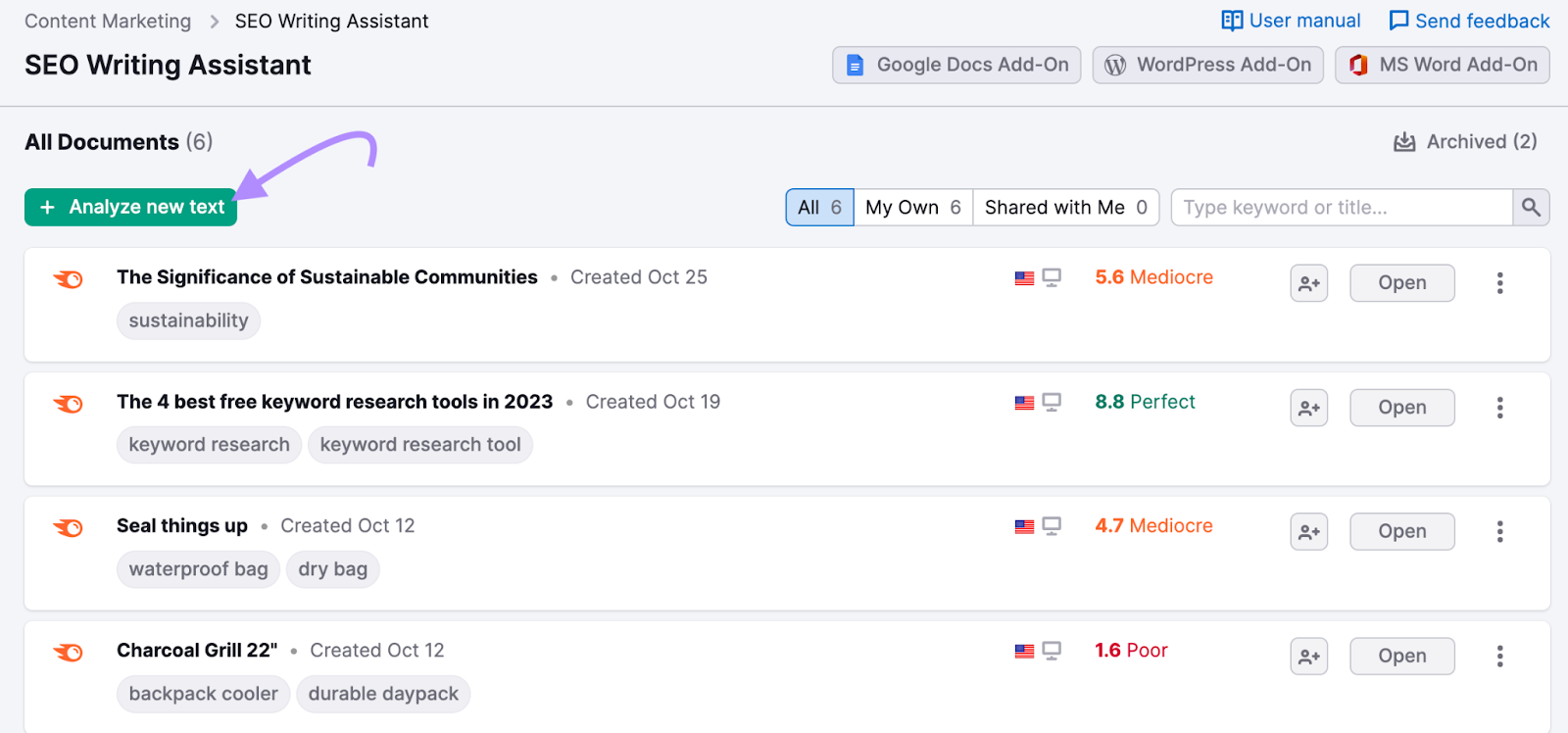Screen dimensions: 1568x733
Task: Open the User manual link
Action: pos(1291,21)
